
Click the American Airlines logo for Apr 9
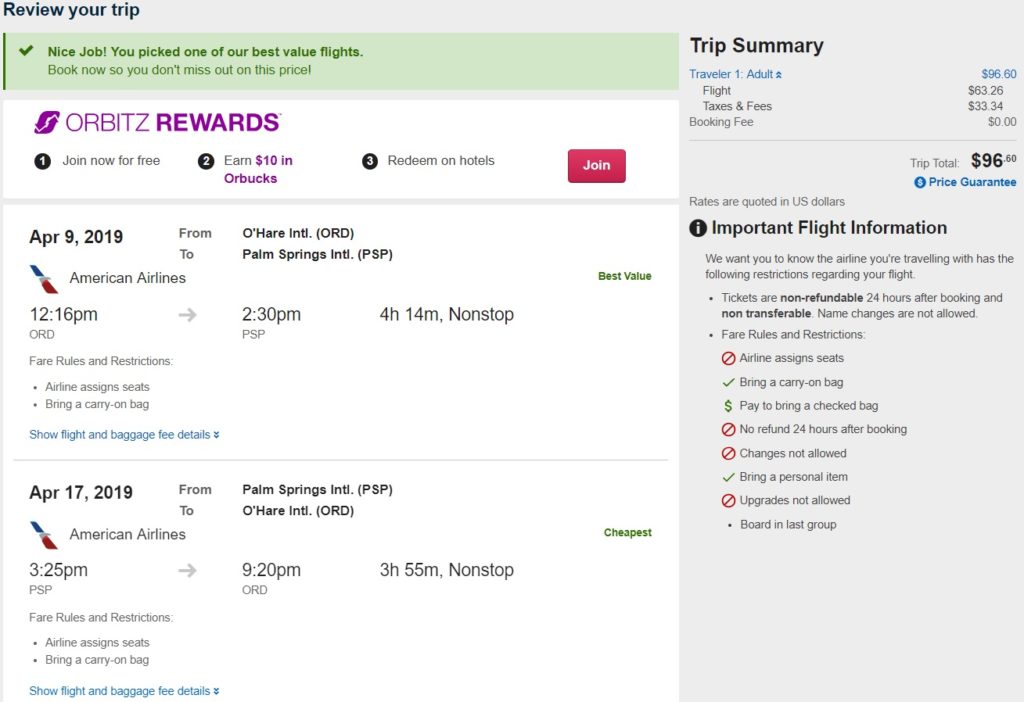[x=44, y=279]
